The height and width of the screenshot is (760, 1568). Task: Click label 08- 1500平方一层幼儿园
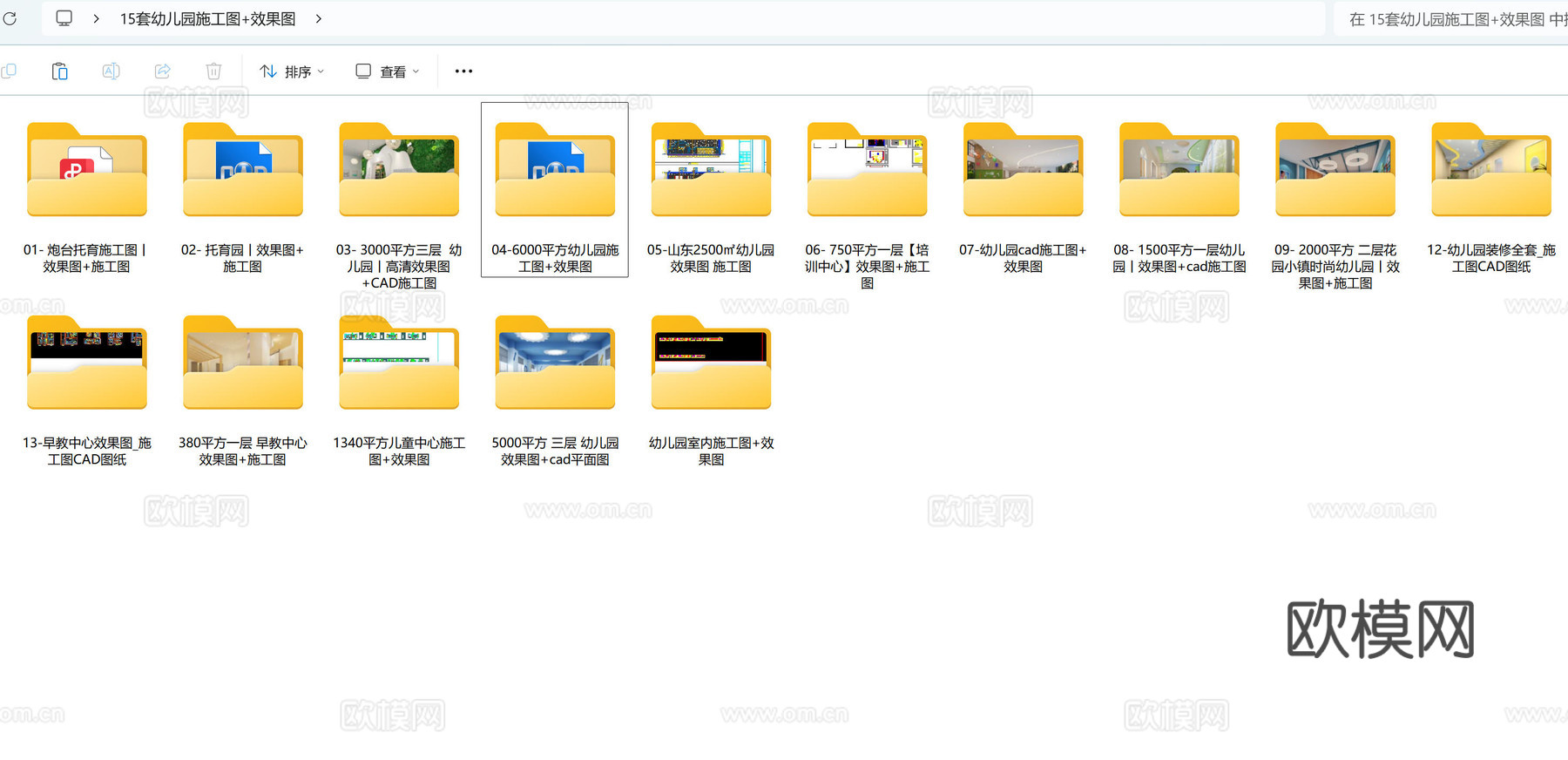coord(1179,258)
